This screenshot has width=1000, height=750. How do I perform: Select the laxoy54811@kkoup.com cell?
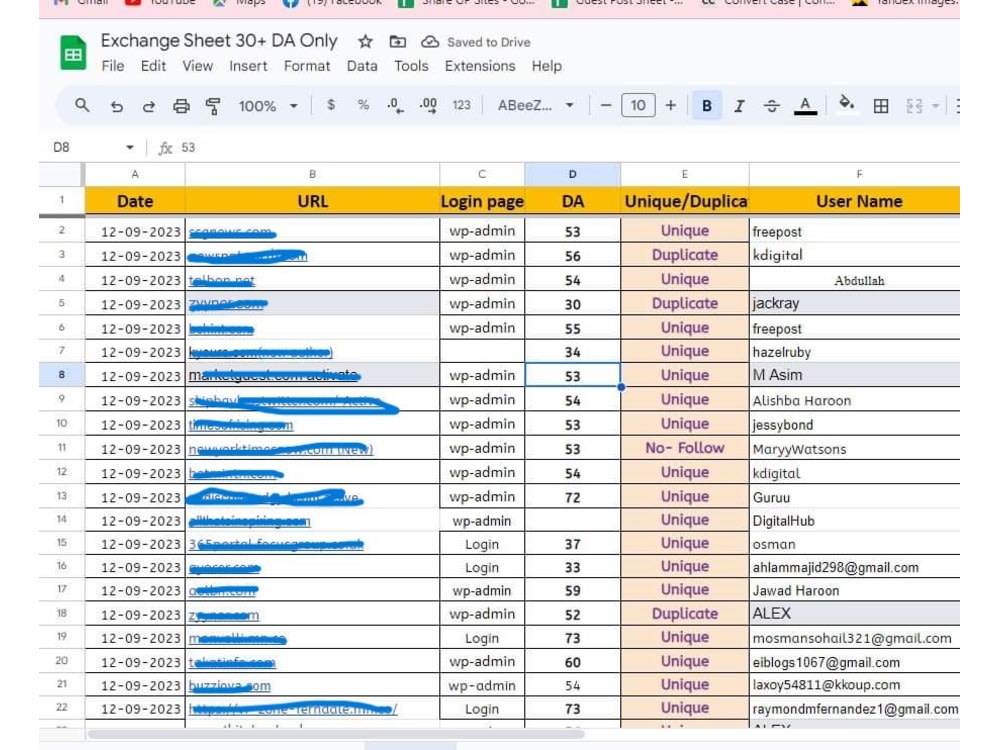pyautogui.click(x=855, y=685)
